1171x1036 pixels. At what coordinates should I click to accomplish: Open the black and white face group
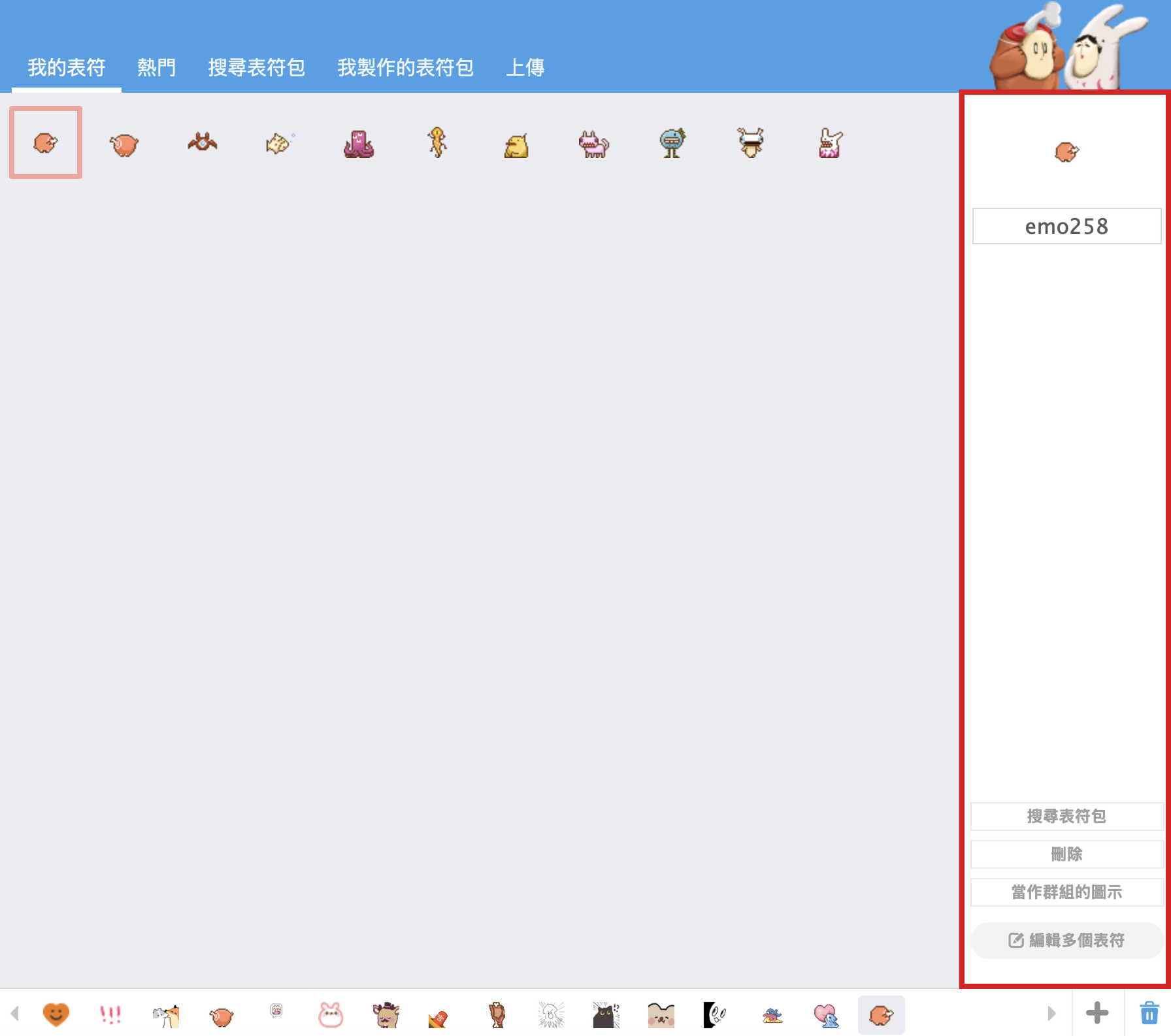click(715, 1015)
